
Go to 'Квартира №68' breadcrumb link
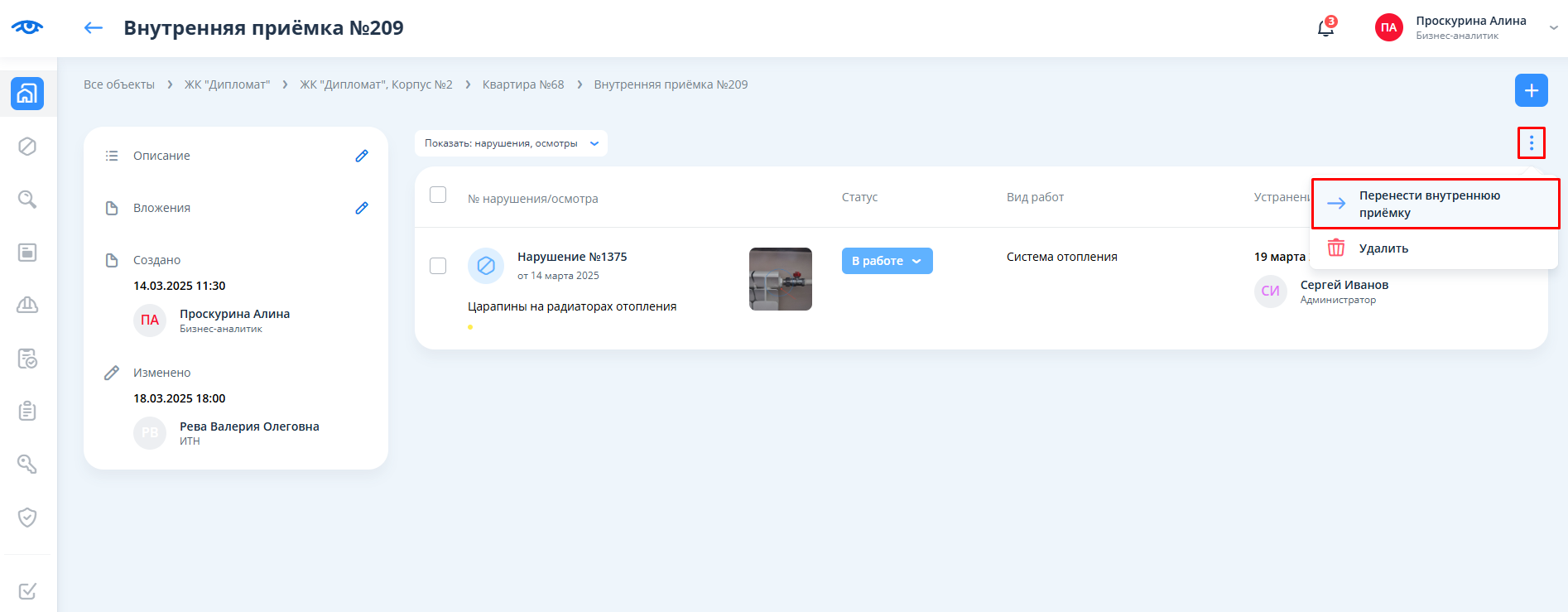[522, 84]
